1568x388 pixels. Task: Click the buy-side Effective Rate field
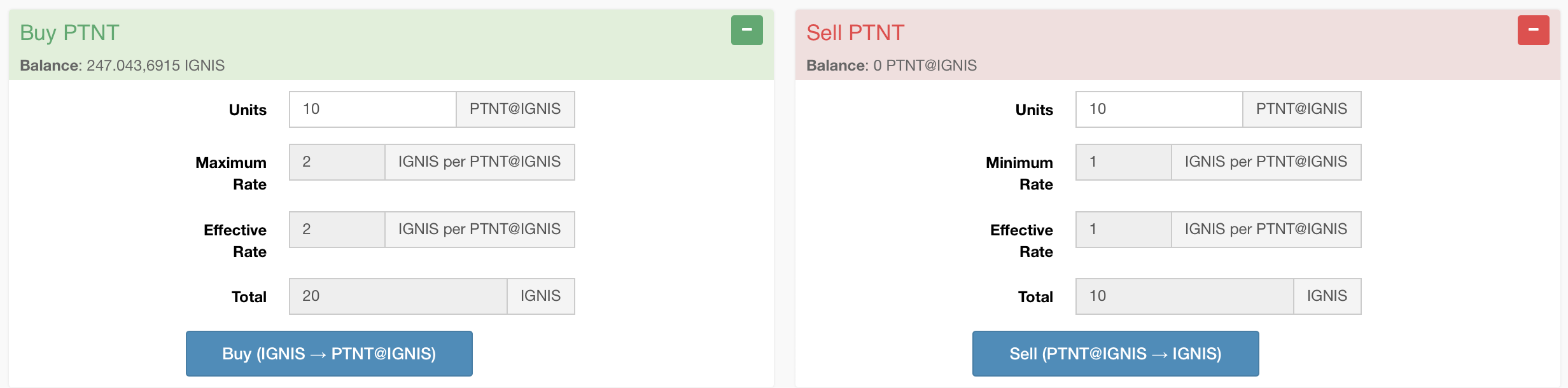(337, 230)
